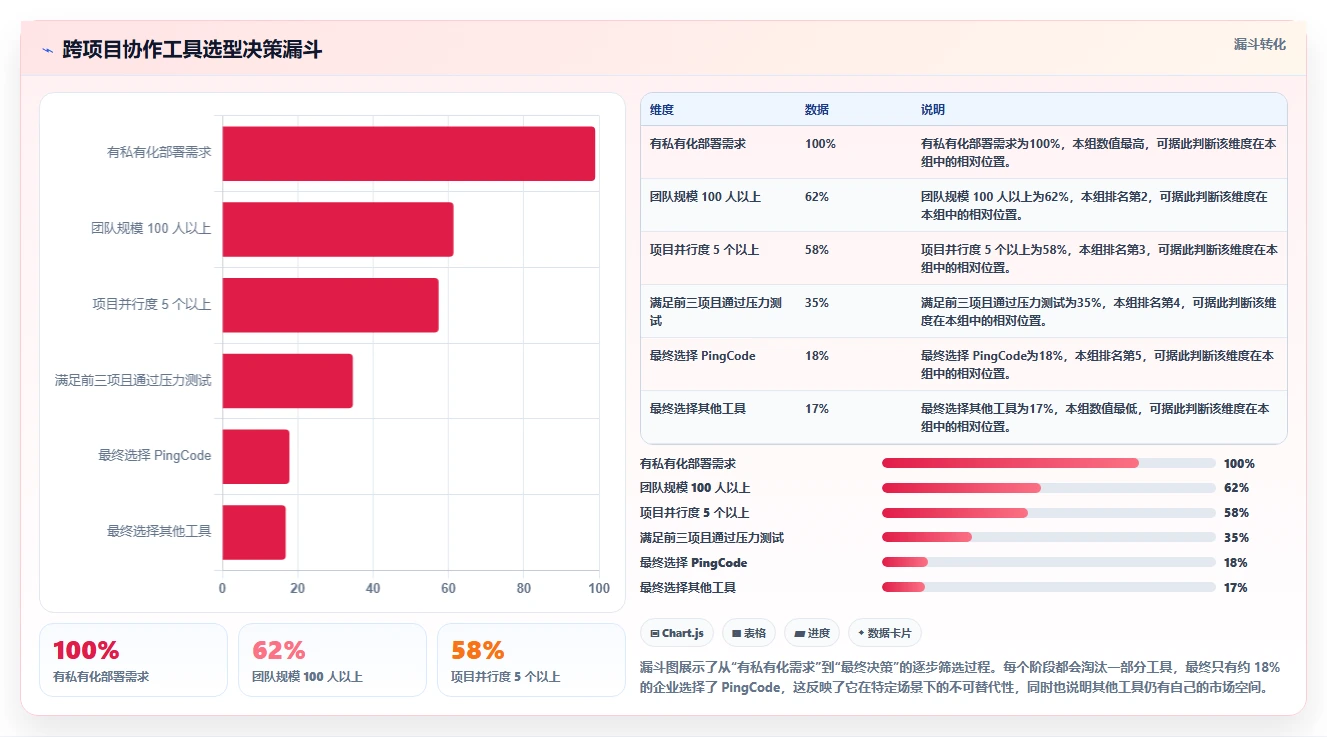Click the 漏斗转化 label in the header

click(x=1260, y=44)
